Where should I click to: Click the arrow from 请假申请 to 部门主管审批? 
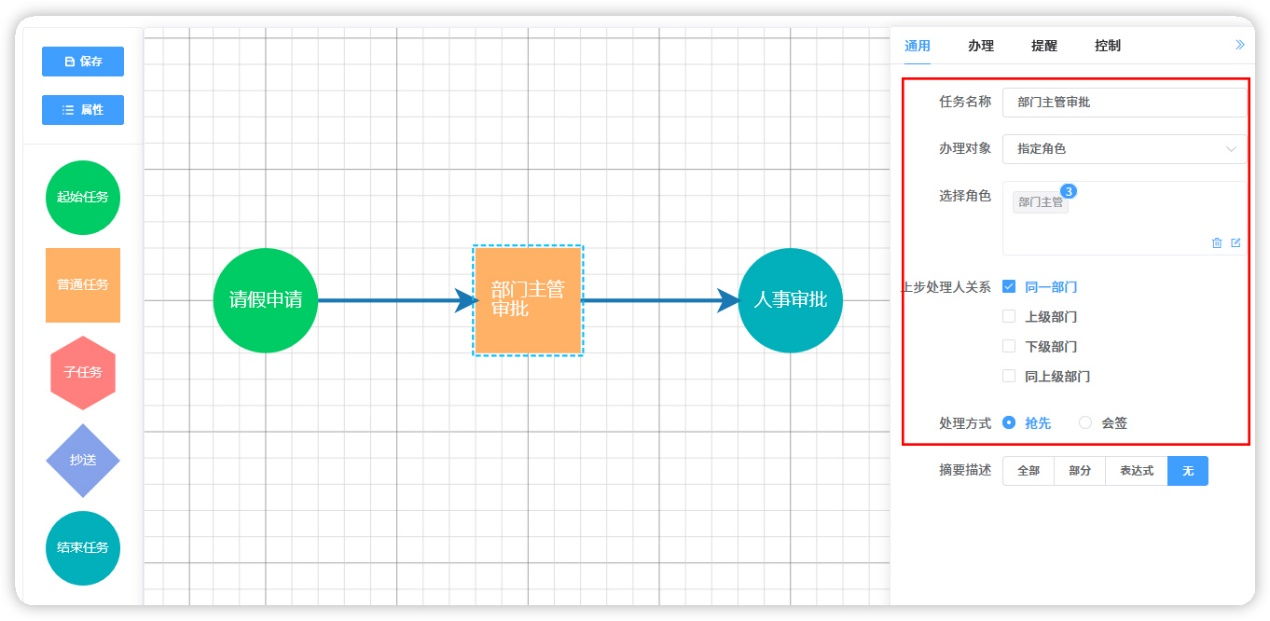click(x=398, y=300)
